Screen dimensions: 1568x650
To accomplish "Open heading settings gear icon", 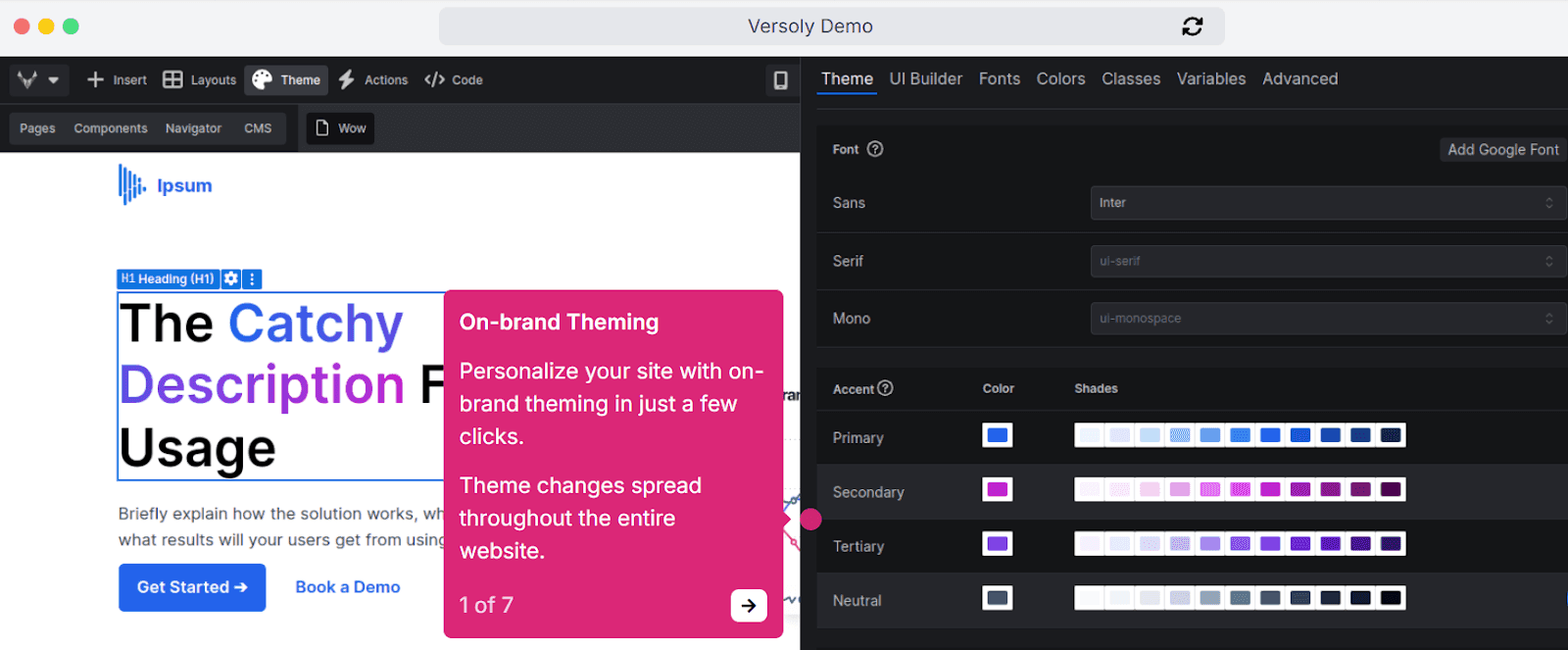I will tap(231, 278).
